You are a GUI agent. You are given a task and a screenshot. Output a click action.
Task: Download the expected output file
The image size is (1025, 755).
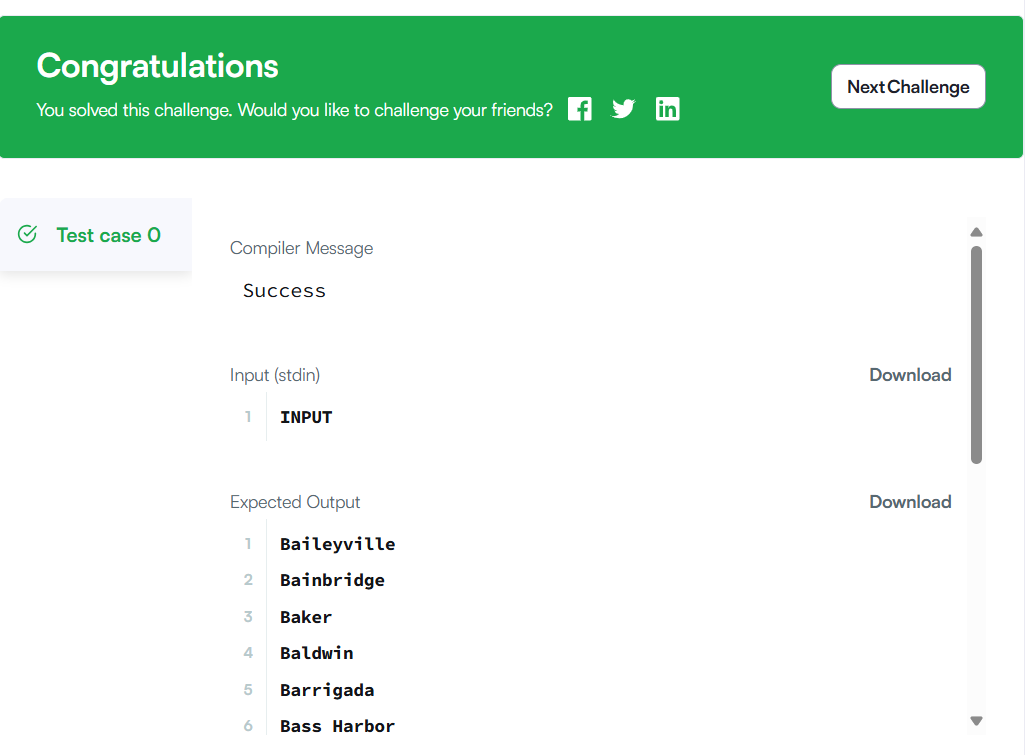click(x=910, y=502)
